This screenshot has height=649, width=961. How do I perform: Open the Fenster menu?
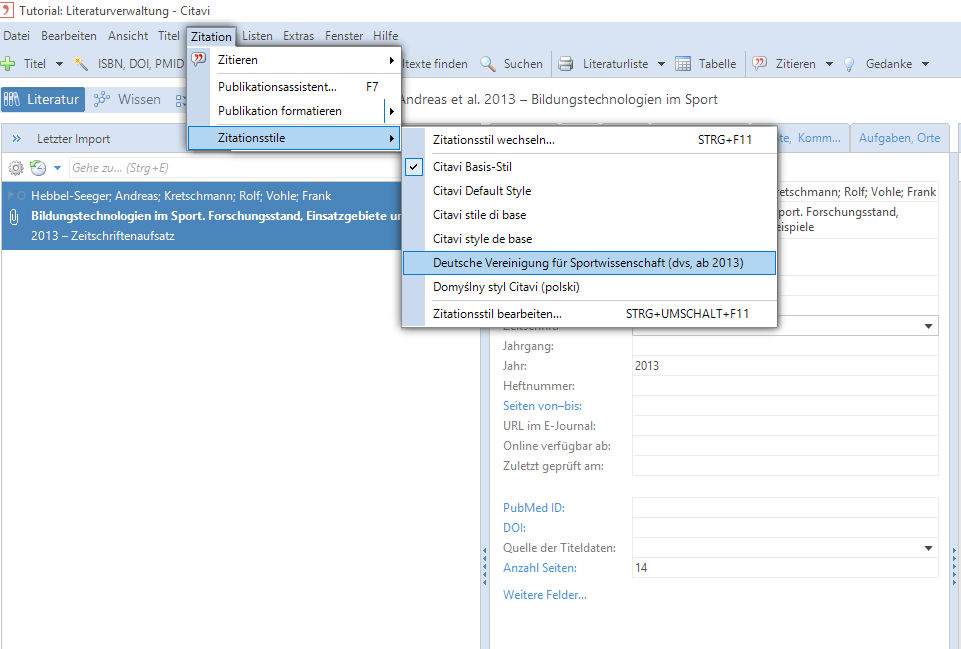pyautogui.click(x=344, y=36)
